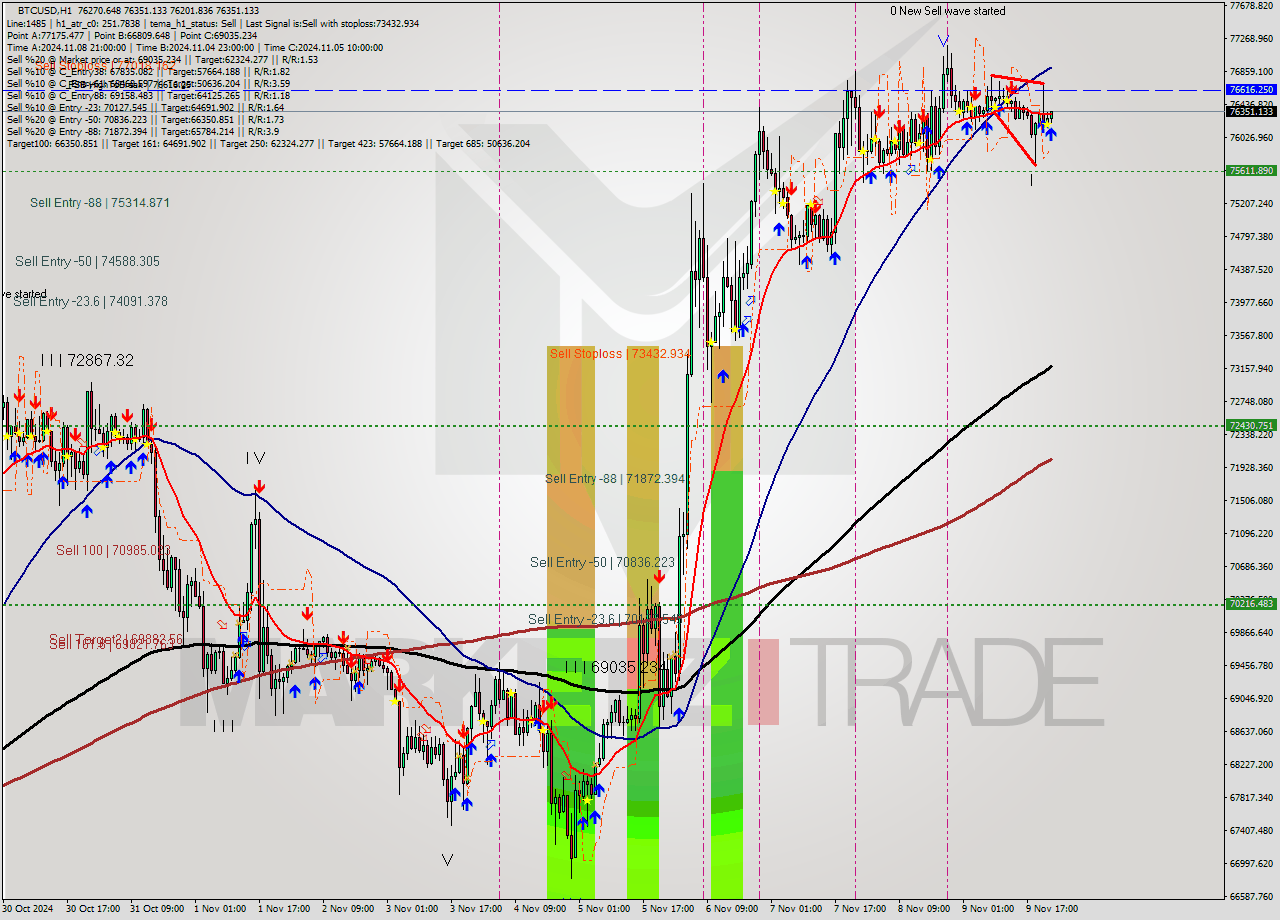The height and width of the screenshot is (920, 1280).
Task: Click the '9 Nov 17:00' time axis label
Action: pos(1052,909)
